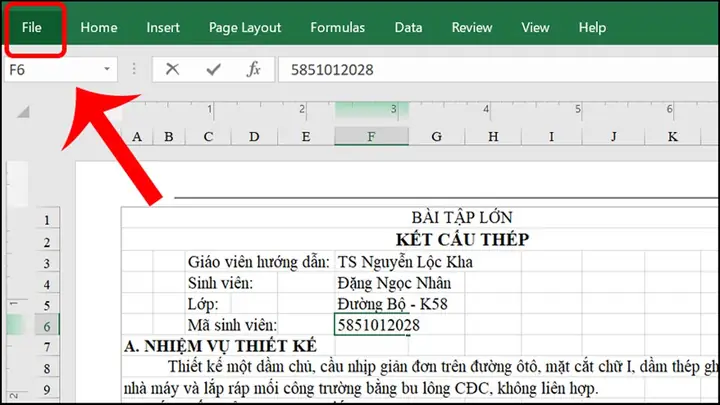Select the highlighted column F header
The width and height of the screenshot is (720, 405).
tap(371, 136)
